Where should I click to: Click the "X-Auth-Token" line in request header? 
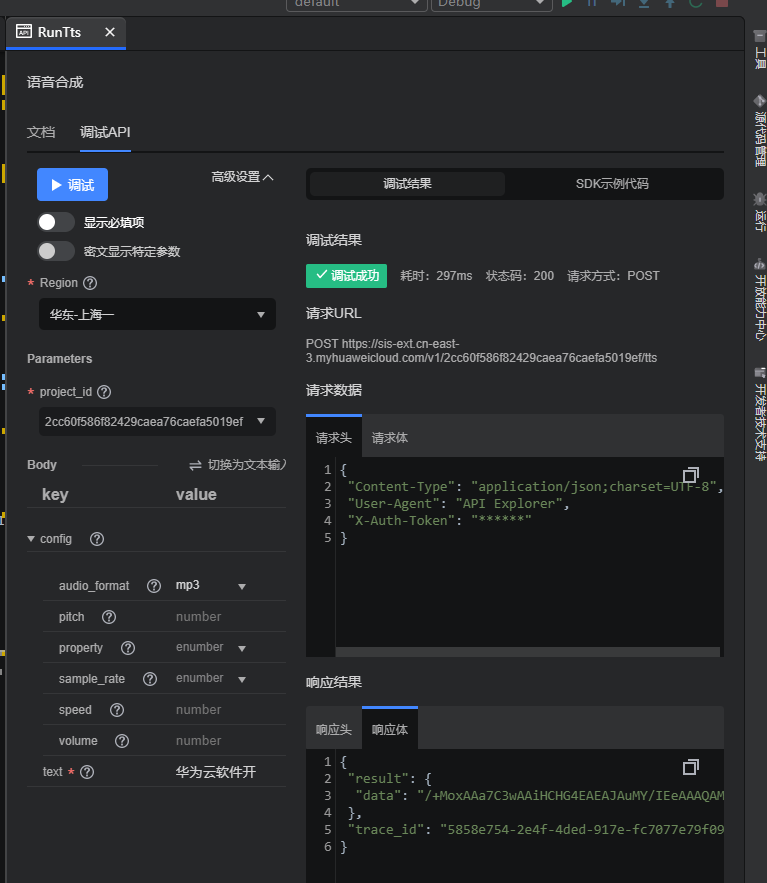click(439, 521)
